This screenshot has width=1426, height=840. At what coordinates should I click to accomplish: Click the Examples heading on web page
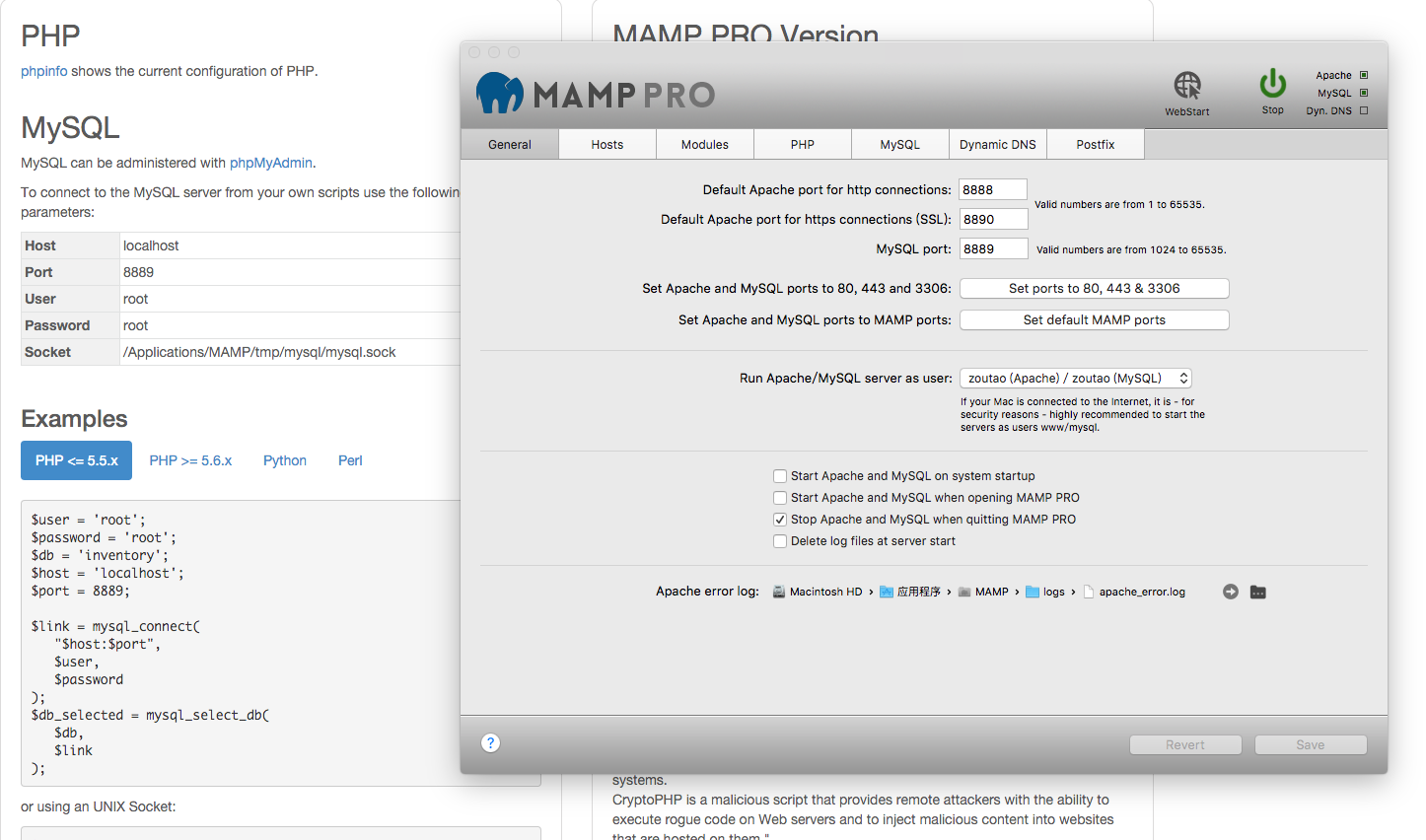[x=74, y=418]
